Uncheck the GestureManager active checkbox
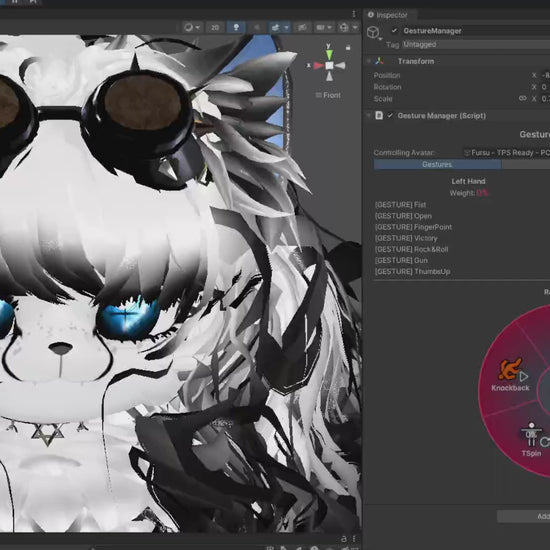 394,31
